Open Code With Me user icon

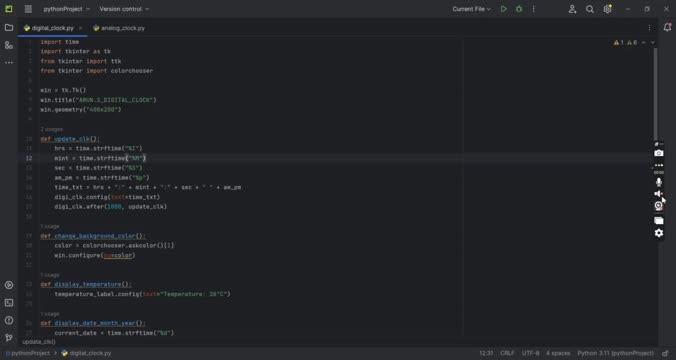pyautogui.click(x=572, y=9)
